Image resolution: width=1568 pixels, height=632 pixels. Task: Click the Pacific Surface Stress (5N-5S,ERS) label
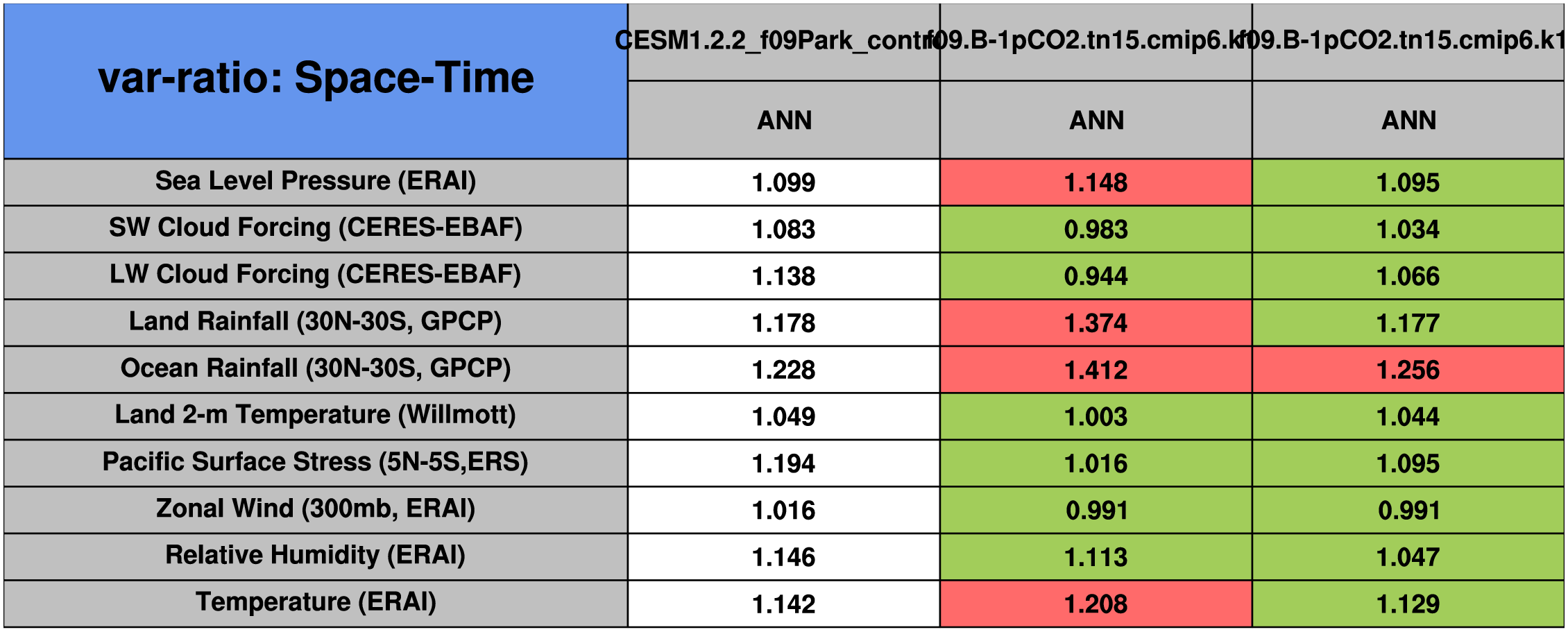316,463
